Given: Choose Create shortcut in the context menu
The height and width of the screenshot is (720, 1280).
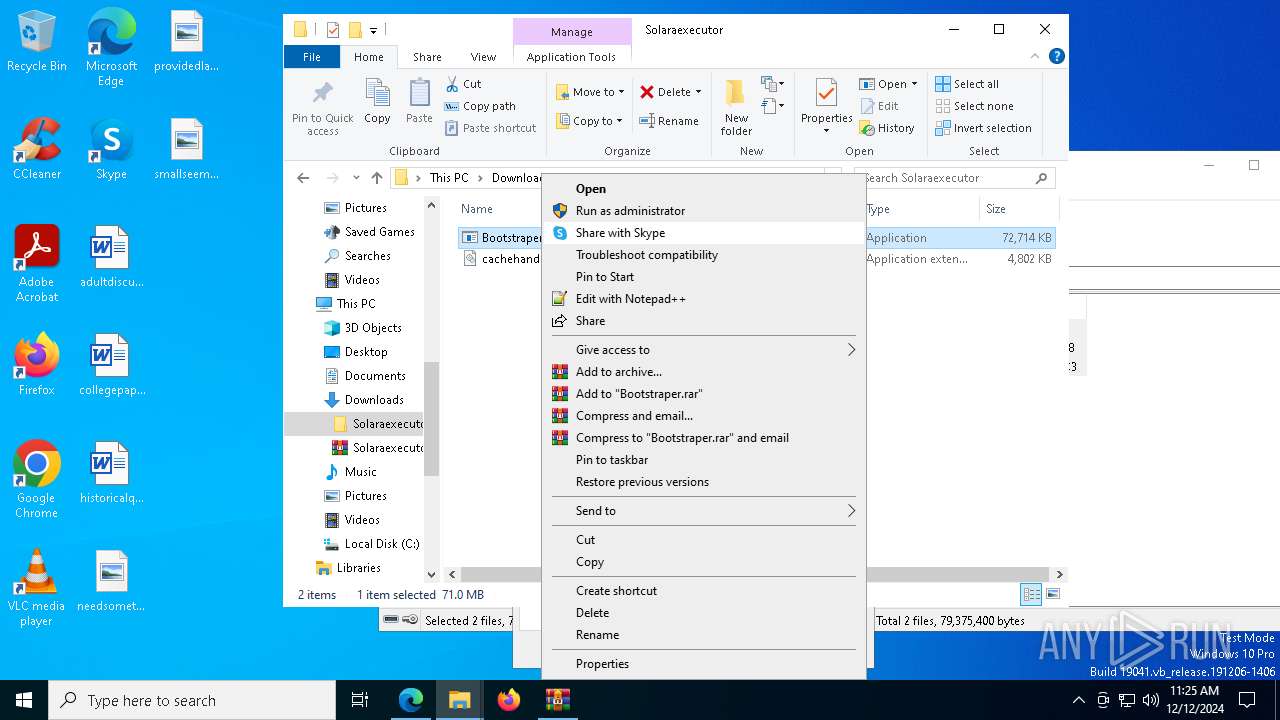Looking at the screenshot, I should pos(704,591).
